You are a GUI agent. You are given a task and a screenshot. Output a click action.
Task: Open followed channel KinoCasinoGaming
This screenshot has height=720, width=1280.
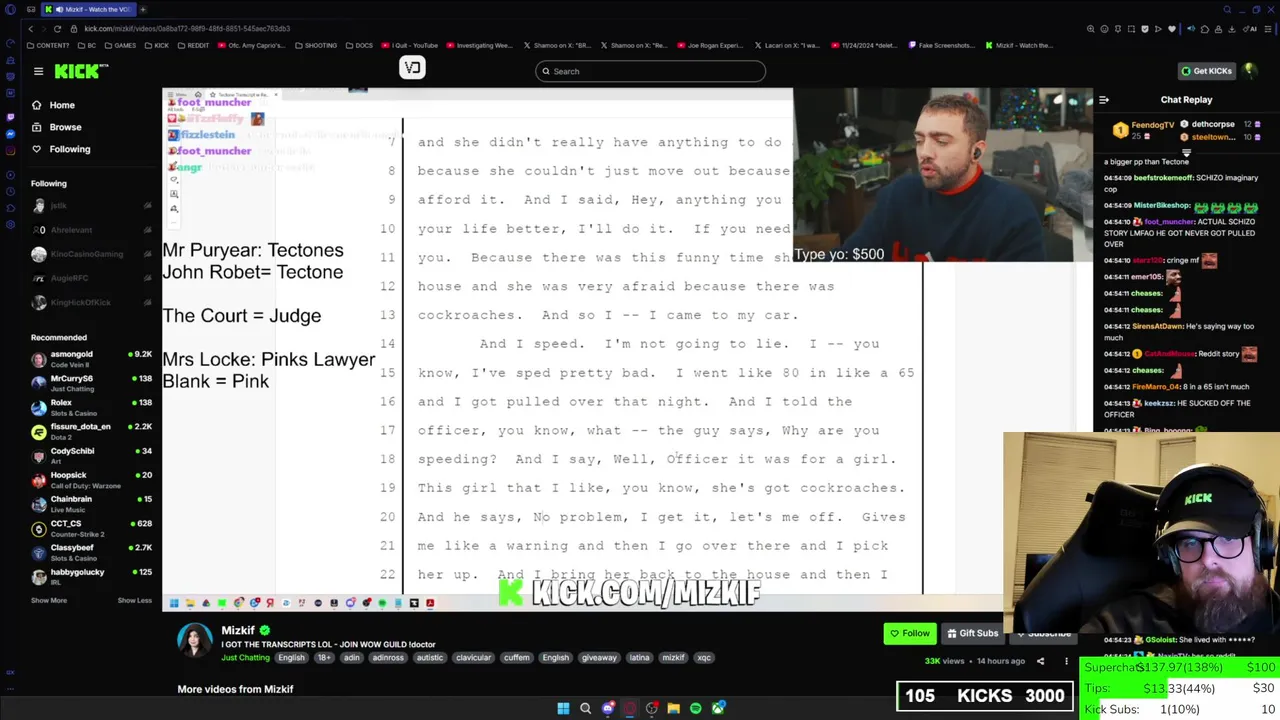[x=90, y=254]
